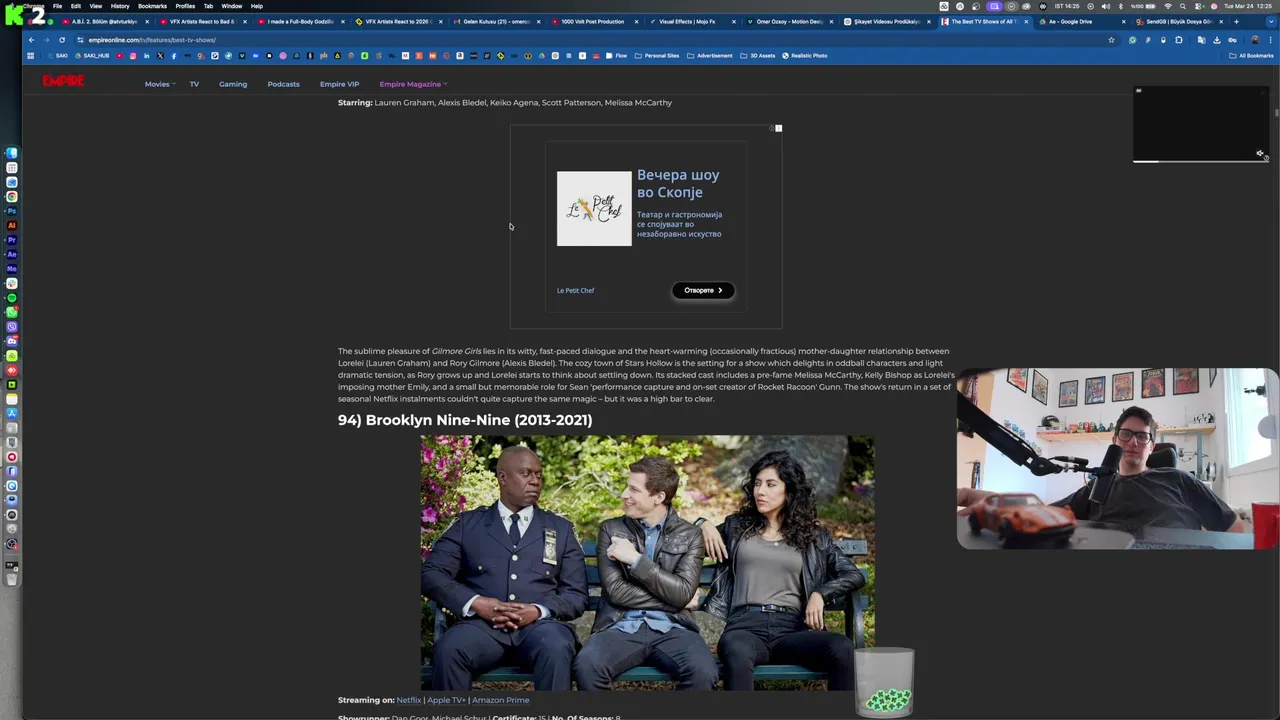Screen dimensions: 1280x720
Task: Launch Premiere Pro from the dock
Action: tap(12, 238)
